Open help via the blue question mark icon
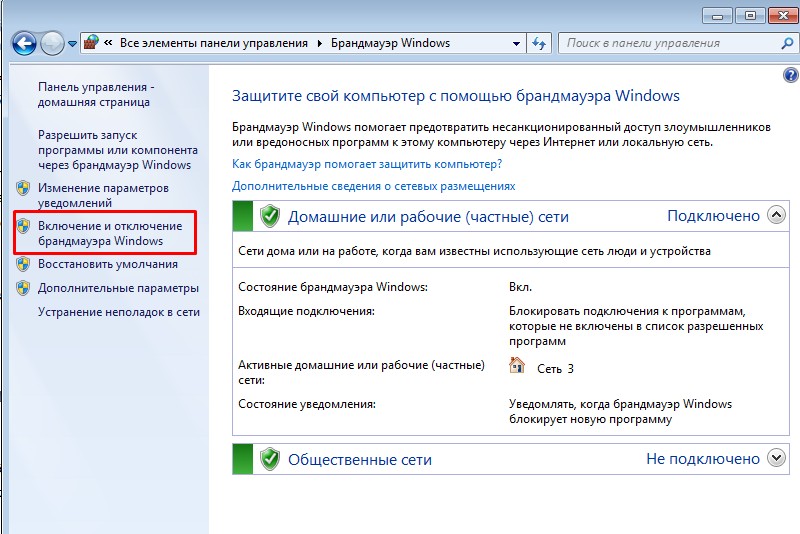Image resolution: width=800 pixels, height=534 pixels. click(791, 76)
